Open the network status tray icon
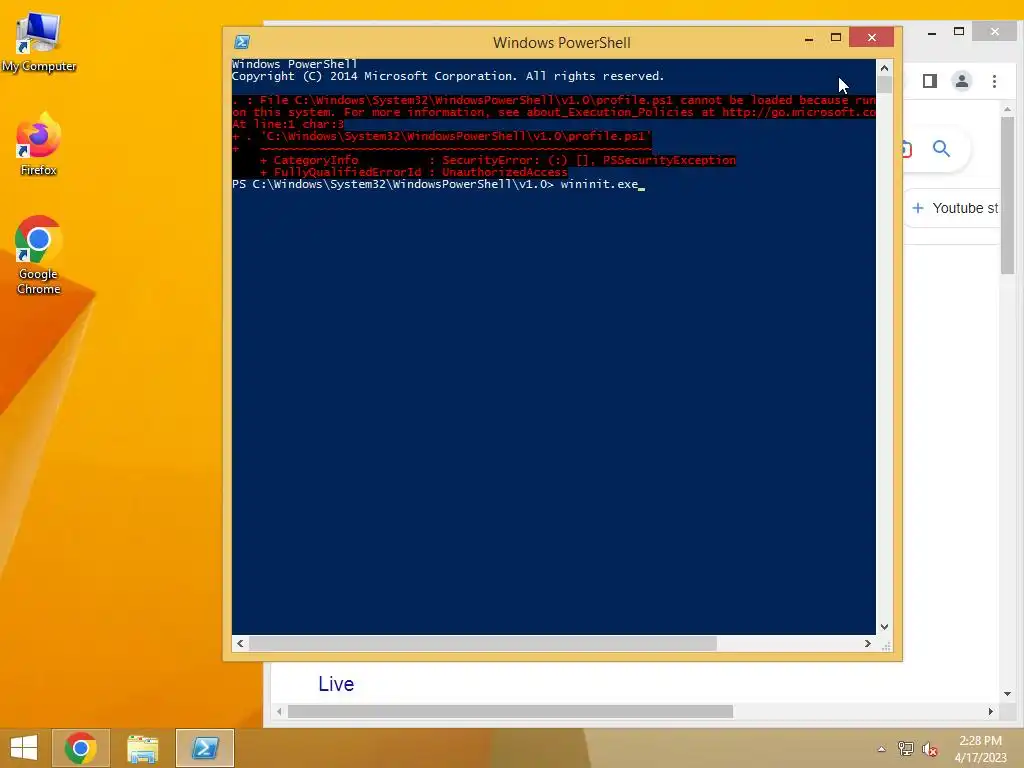1024x768 pixels. (906, 749)
